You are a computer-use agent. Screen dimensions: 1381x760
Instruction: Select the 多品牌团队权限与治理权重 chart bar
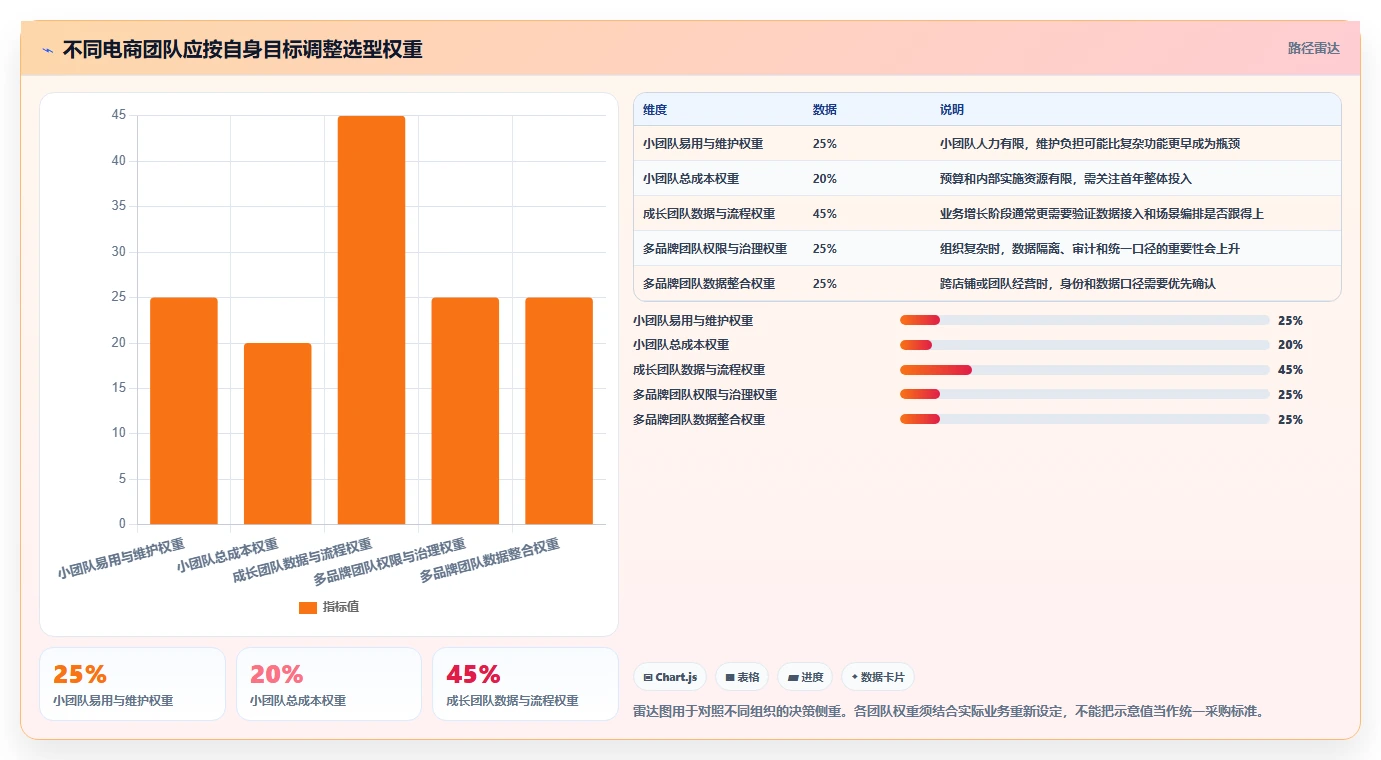point(465,410)
